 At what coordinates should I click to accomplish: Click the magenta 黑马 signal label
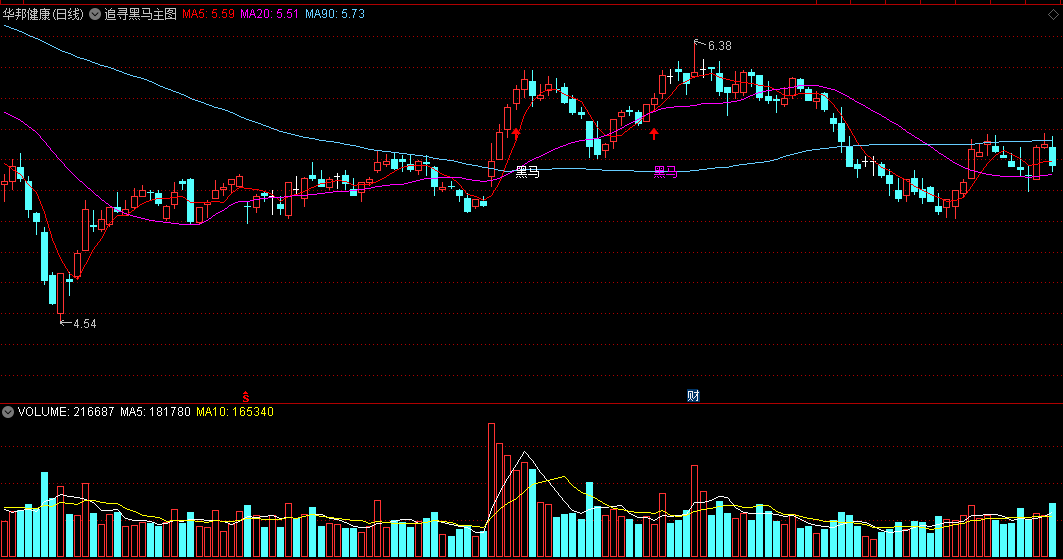click(x=665, y=172)
